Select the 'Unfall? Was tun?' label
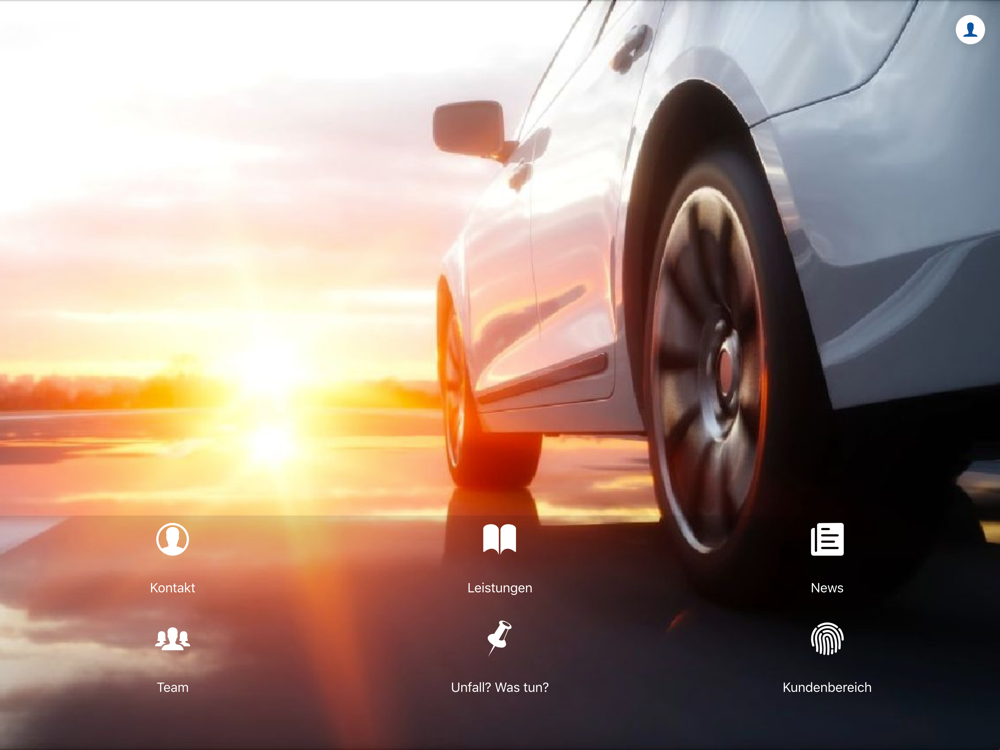1000x750 pixels. coord(499,688)
